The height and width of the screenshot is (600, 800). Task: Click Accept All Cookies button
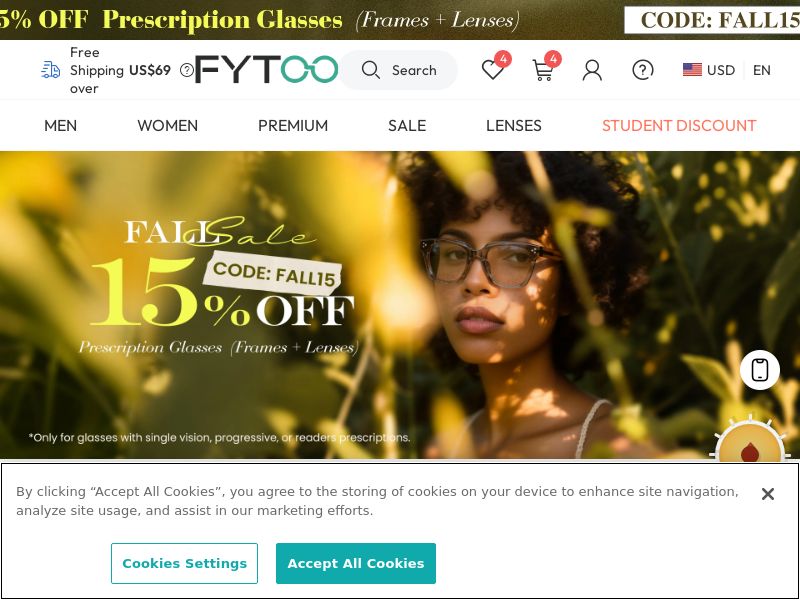[356, 563]
